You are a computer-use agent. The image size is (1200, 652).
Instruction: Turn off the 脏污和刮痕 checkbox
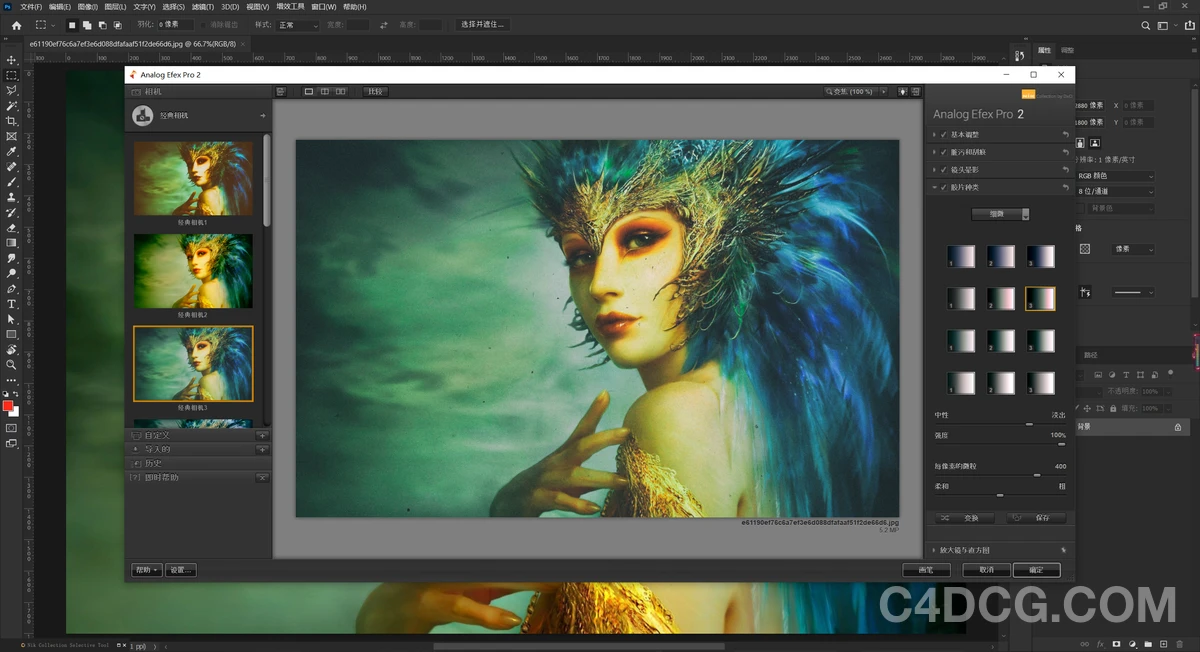[x=943, y=152]
